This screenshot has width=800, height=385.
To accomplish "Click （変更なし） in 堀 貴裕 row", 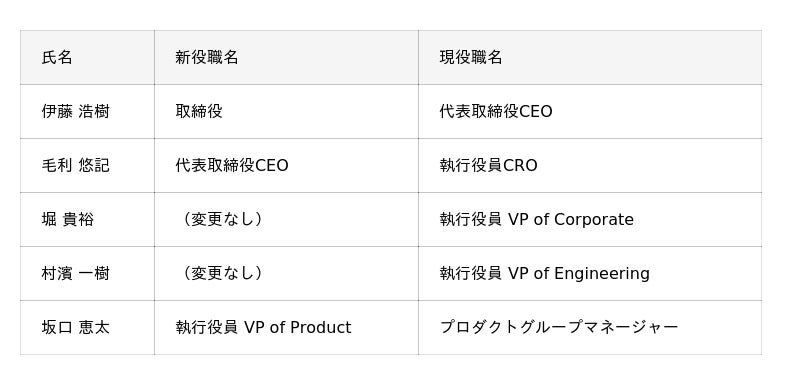I will coord(286,219).
